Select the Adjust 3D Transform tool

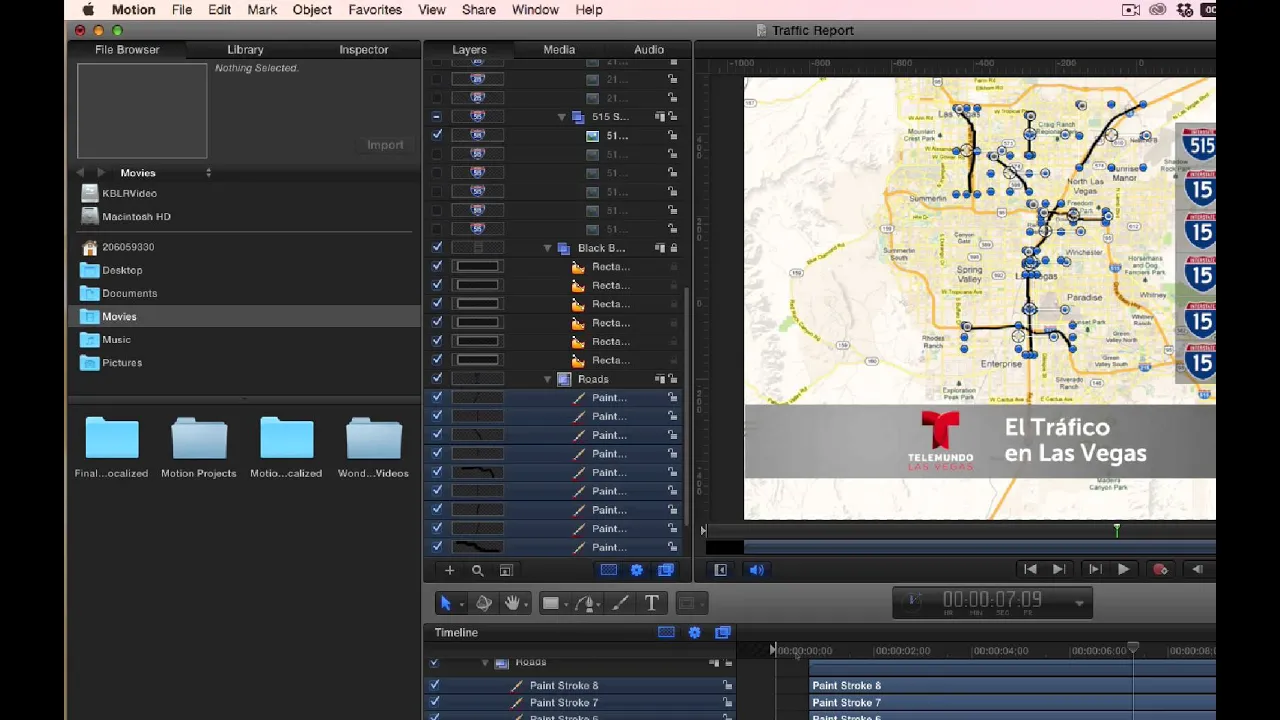(483, 603)
